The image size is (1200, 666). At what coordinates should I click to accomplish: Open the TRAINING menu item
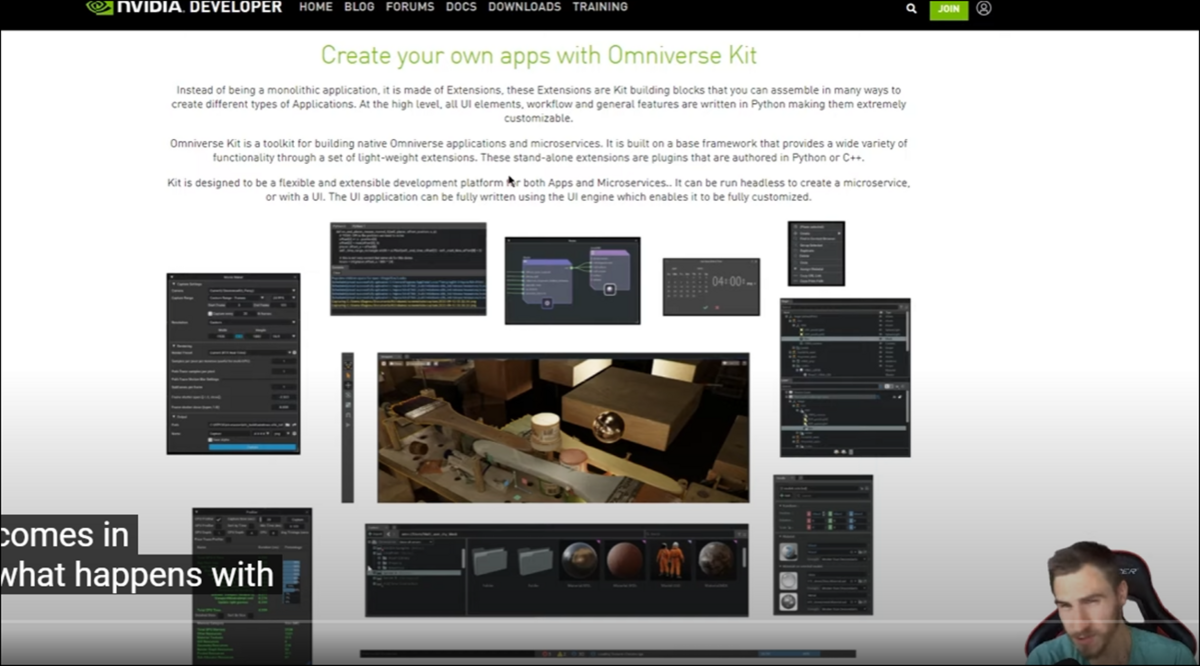[x=600, y=7]
